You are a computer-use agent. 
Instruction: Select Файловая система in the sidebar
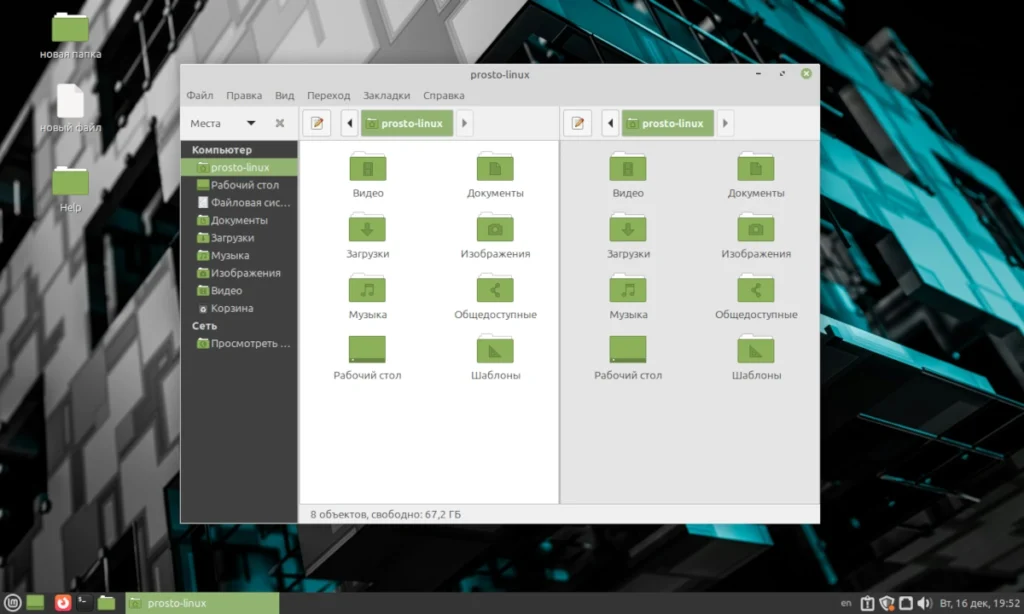click(x=239, y=202)
